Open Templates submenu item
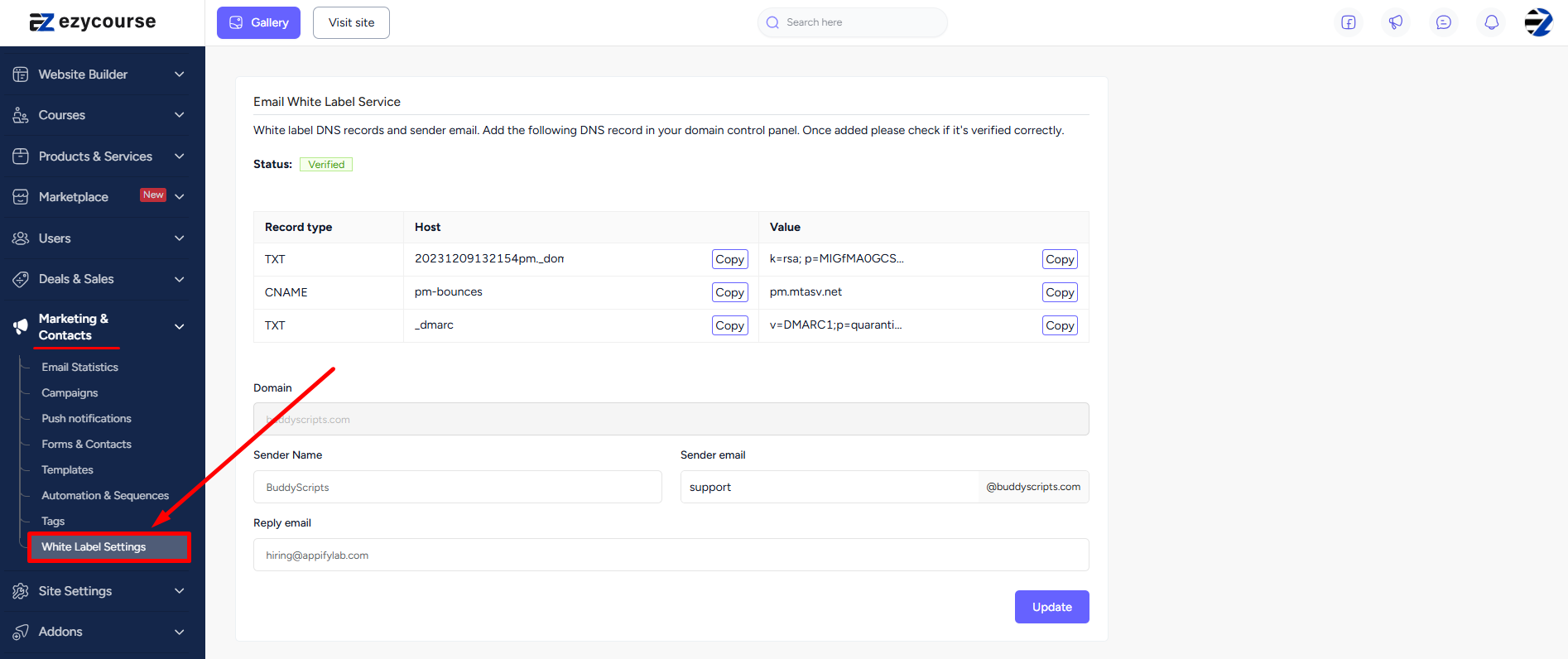Screen dimensions: 1568x659 [x=67, y=469]
